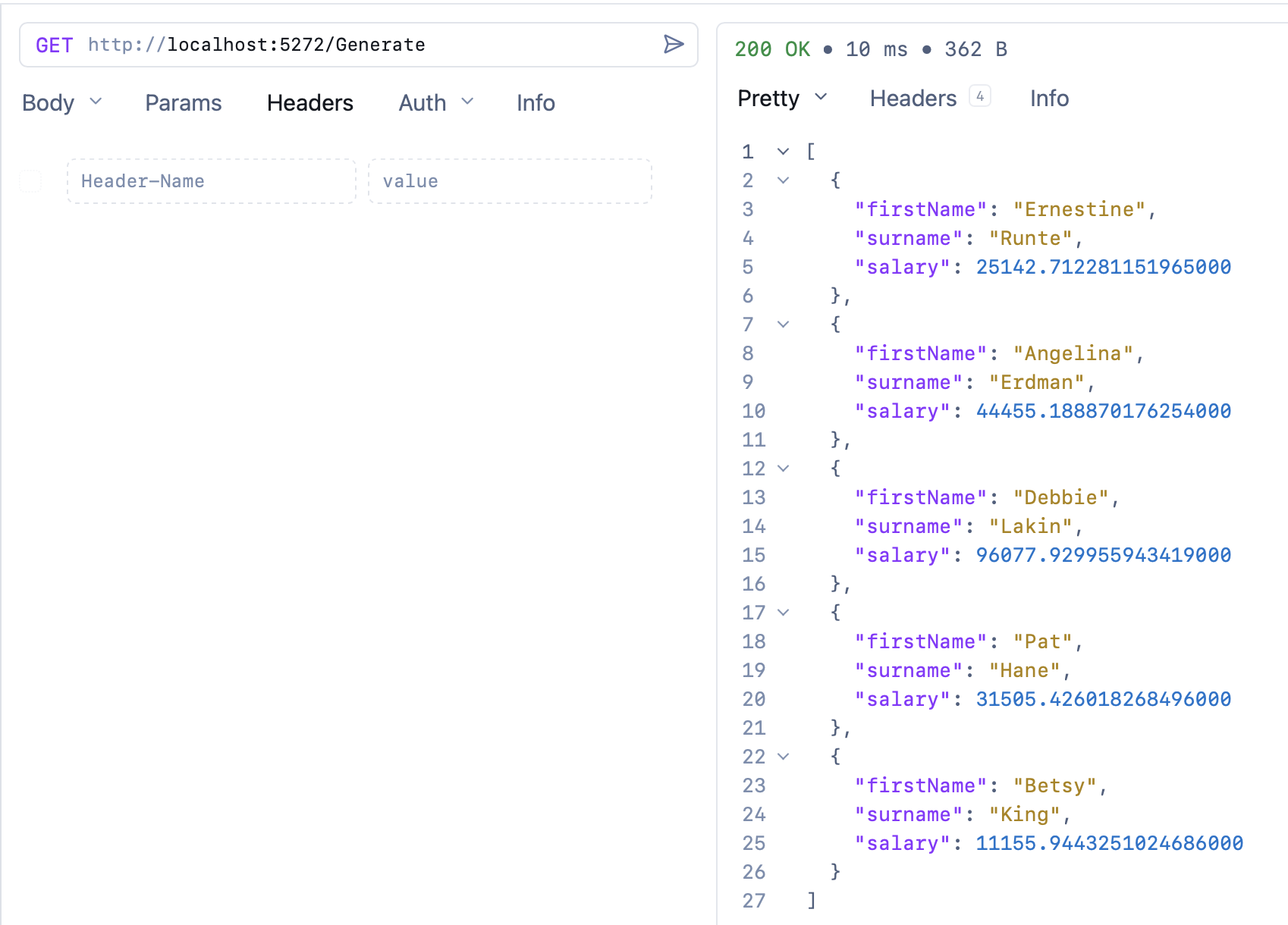The height and width of the screenshot is (925, 1288).
Task: Open the request Info tab
Action: point(536,102)
